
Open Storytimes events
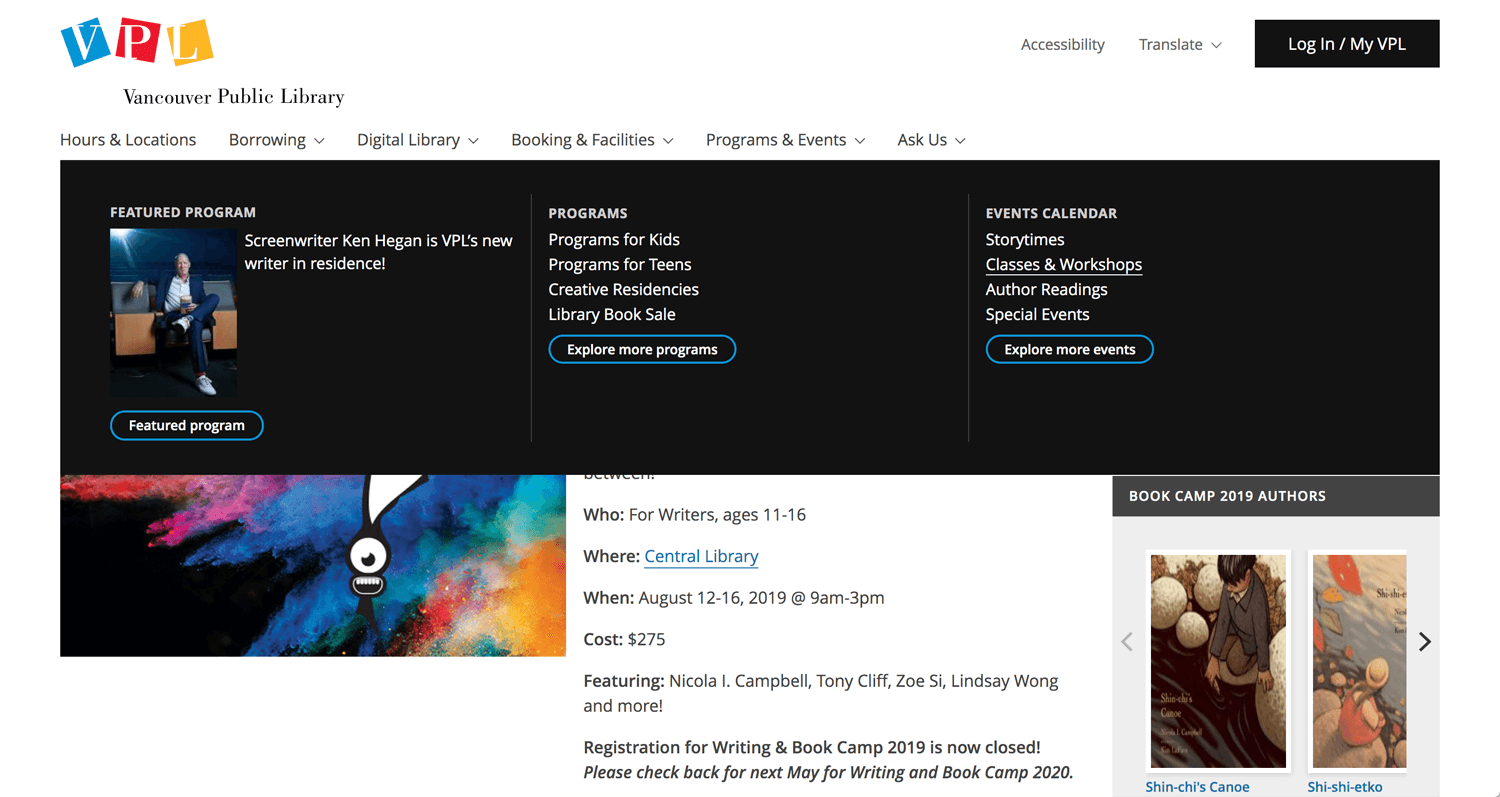pyautogui.click(x=1025, y=240)
